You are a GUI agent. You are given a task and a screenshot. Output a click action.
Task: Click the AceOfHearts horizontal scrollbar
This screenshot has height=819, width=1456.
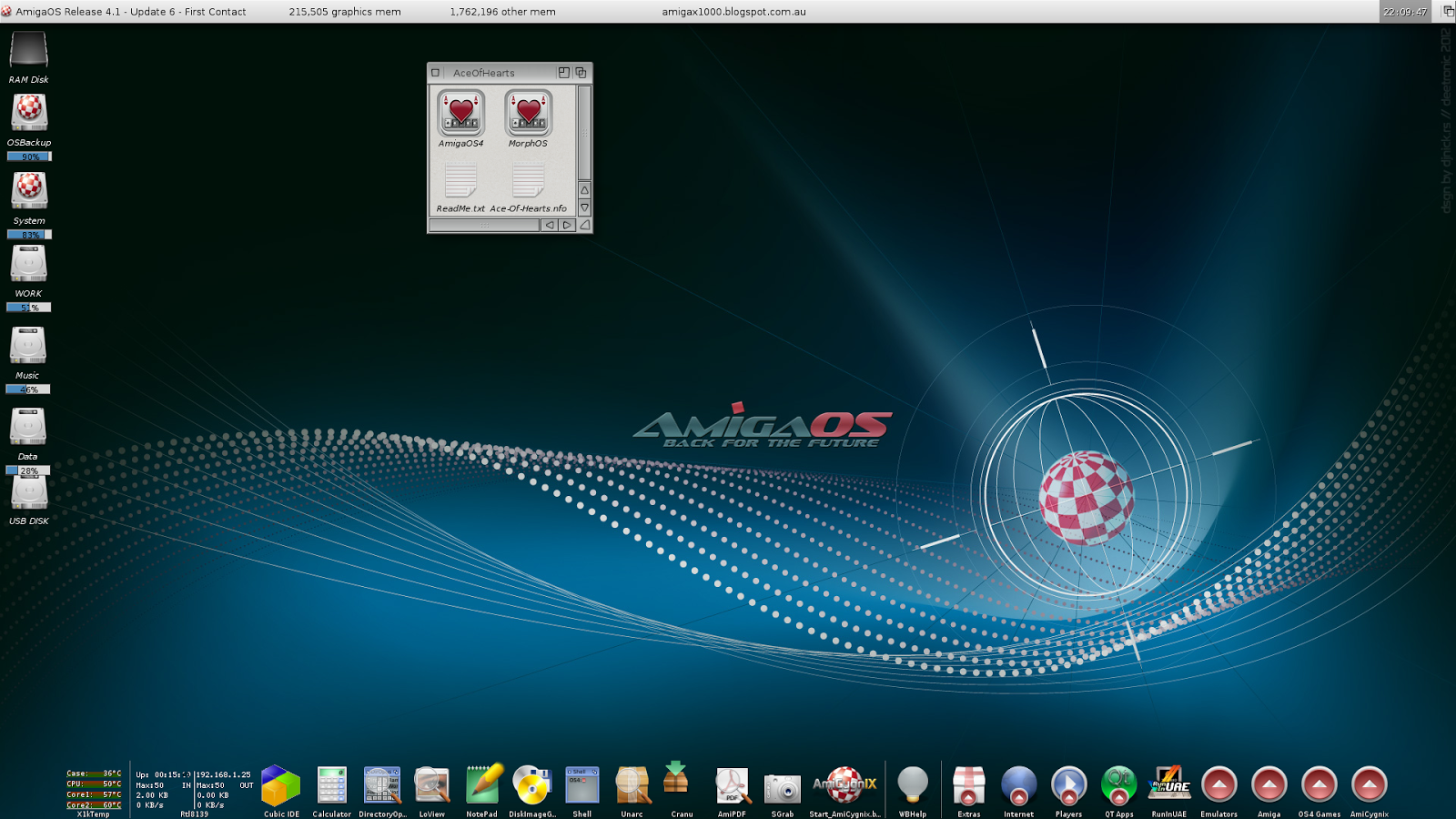click(485, 225)
